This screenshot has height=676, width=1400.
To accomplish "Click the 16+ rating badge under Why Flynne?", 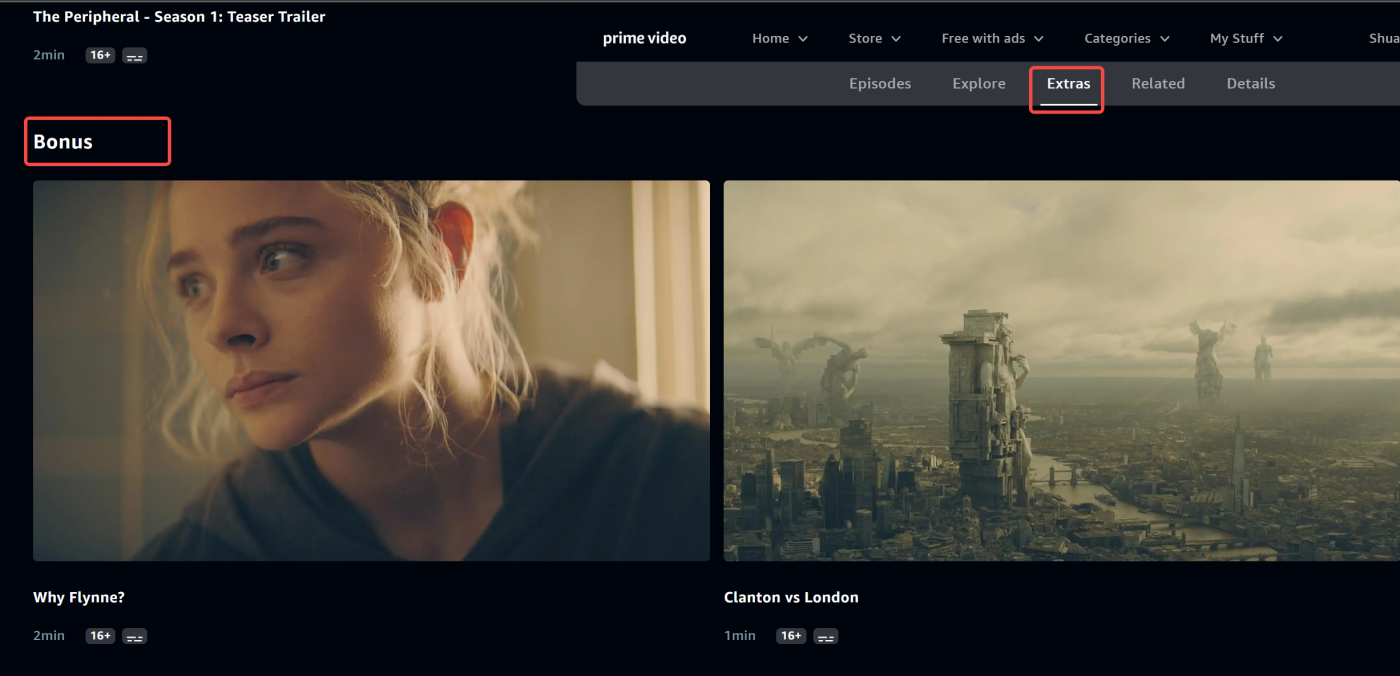I will tap(100, 636).
